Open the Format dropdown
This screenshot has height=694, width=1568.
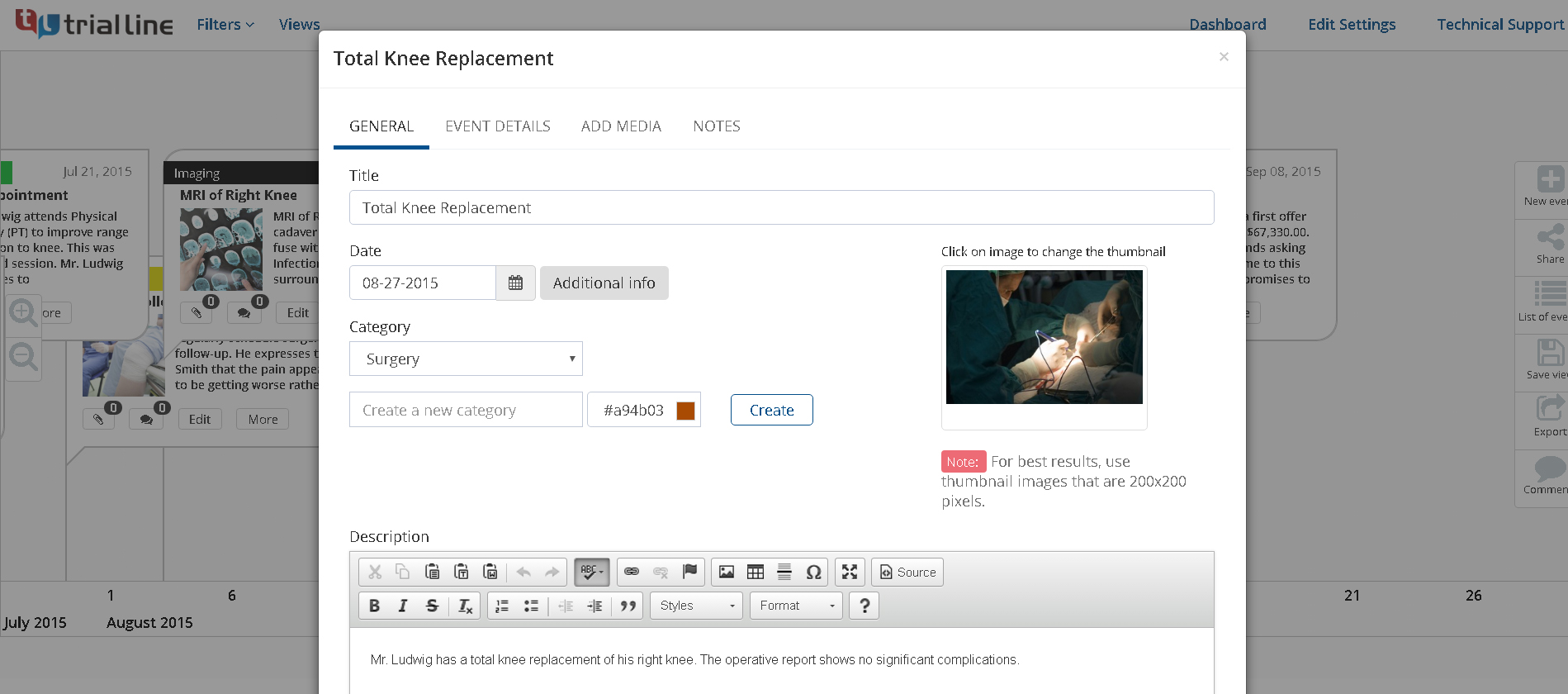click(x=796, y=606)
